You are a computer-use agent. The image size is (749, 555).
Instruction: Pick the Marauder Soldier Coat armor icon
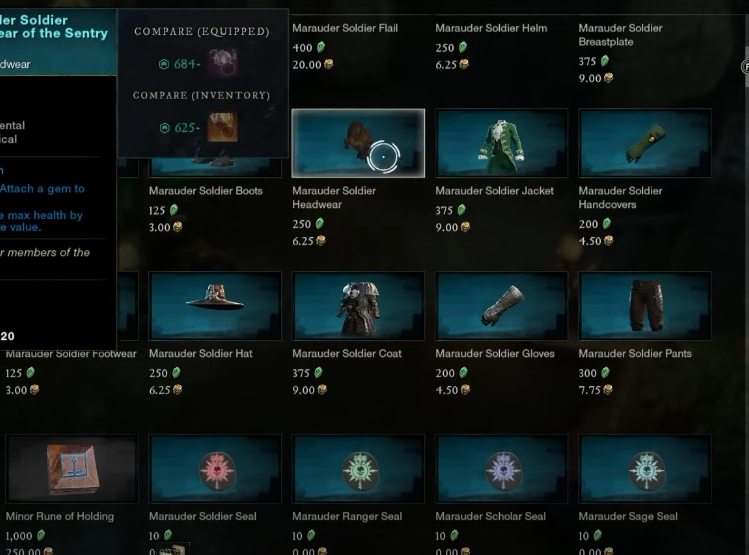358,306
